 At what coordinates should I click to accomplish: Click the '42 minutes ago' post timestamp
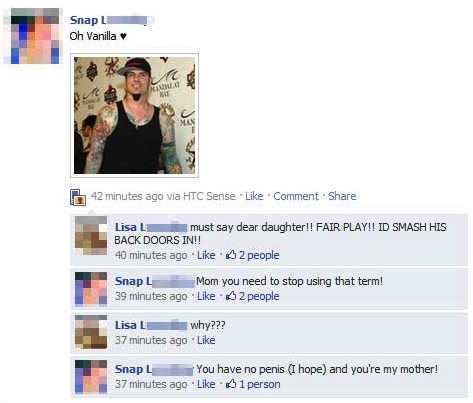127,196
